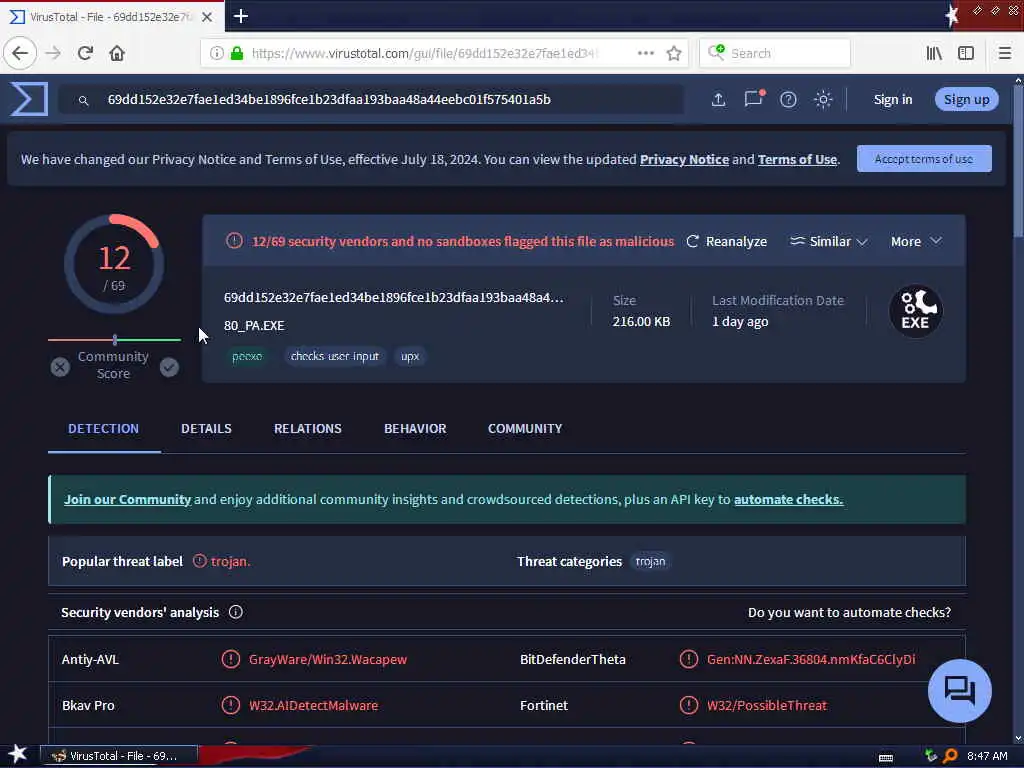Click the 12/69 detection score gauge
Viewport: 1024px width, 768px height.
(114, 264)
